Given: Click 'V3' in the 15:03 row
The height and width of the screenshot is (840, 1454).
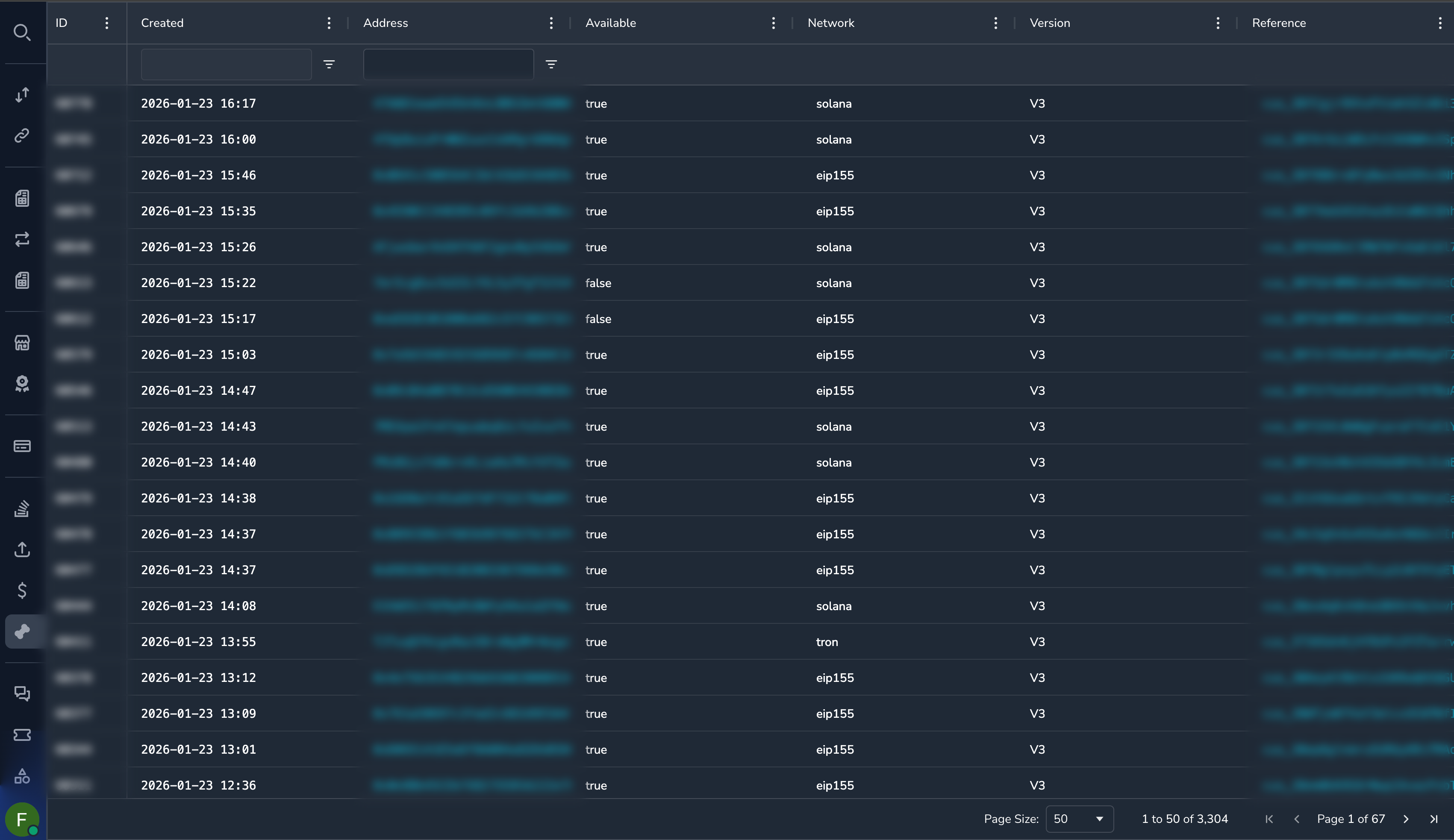Looking at the screenshot, I should 1037,354.
